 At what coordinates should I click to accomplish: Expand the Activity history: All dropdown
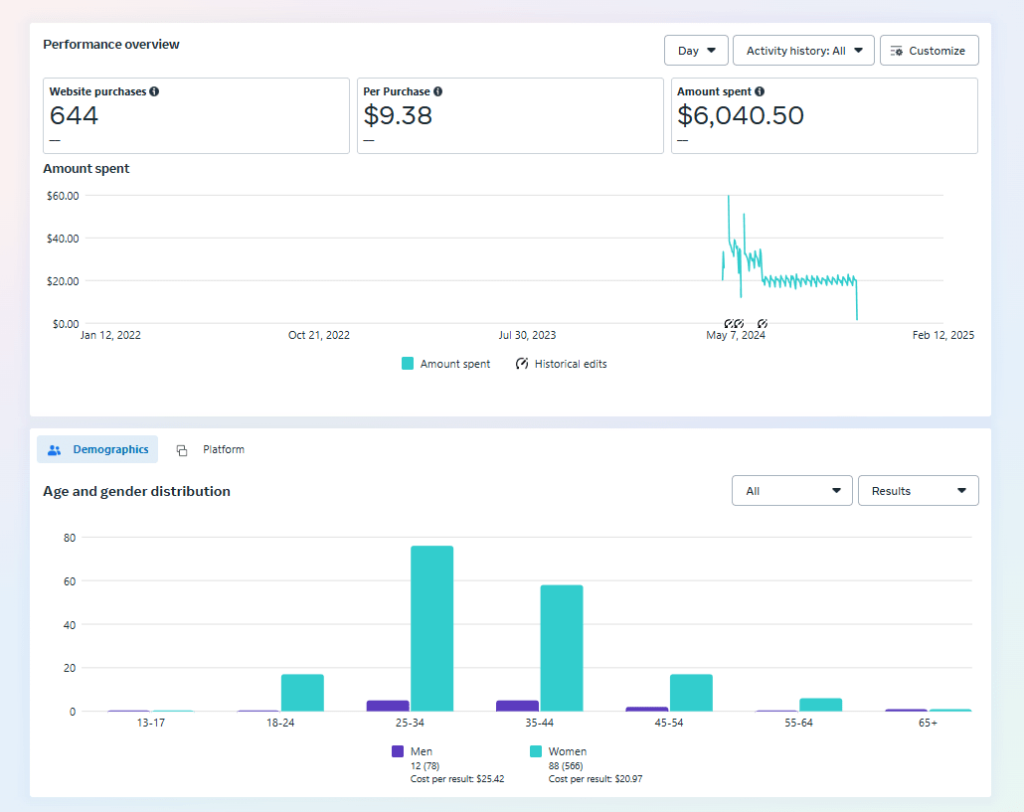(x=803, y=51)
